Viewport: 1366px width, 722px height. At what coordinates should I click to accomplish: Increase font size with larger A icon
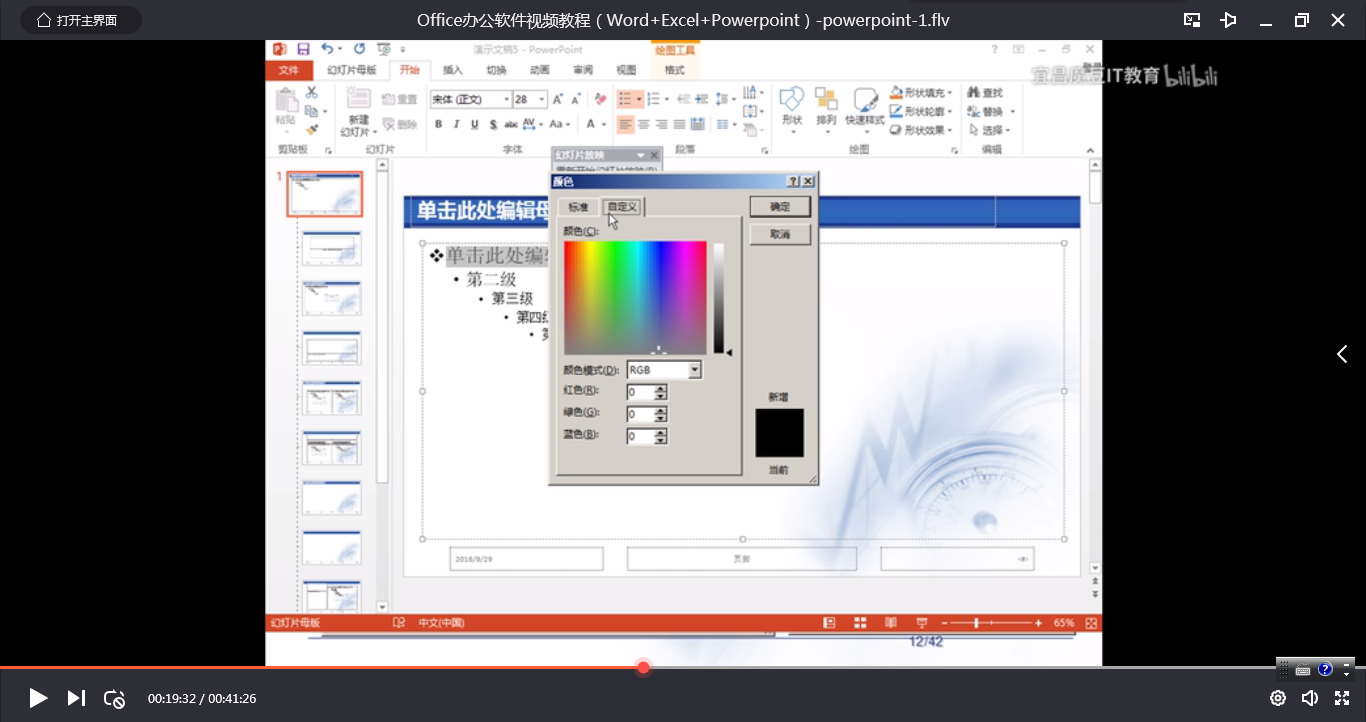[x=558, y=99]
